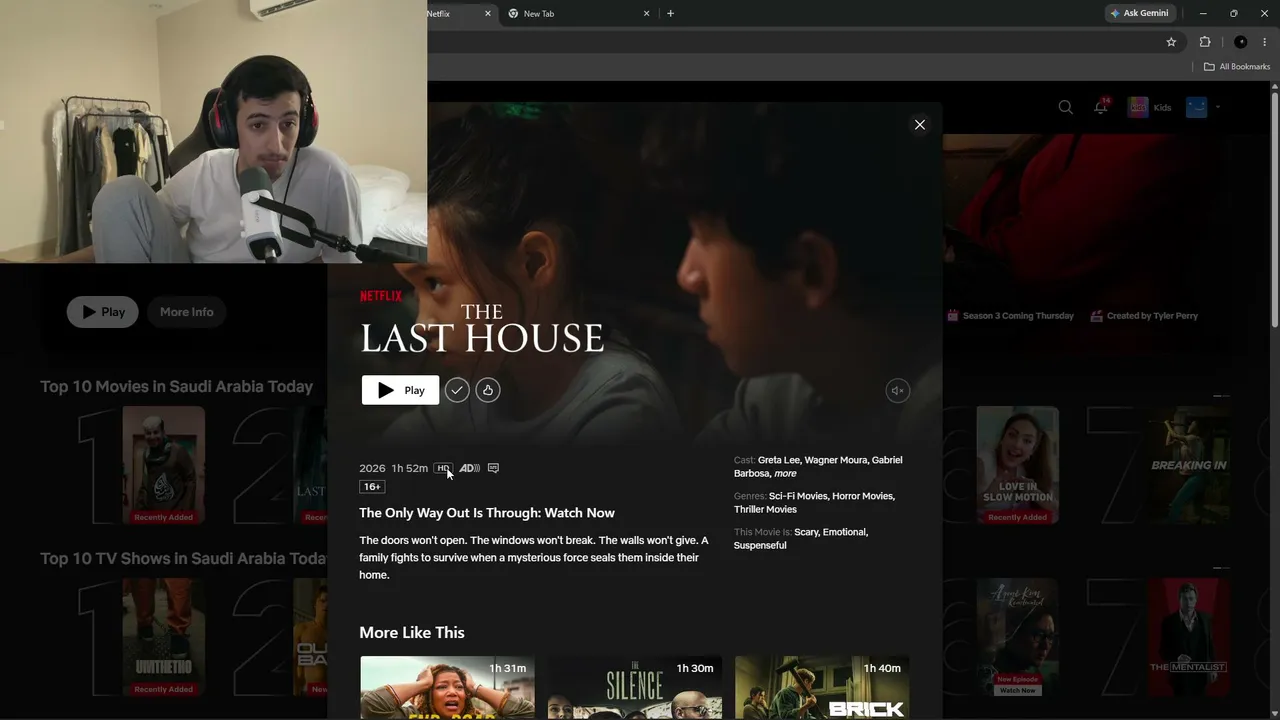Open Netflix notifications bell

pyautogui.click(x=1101, y=107)
